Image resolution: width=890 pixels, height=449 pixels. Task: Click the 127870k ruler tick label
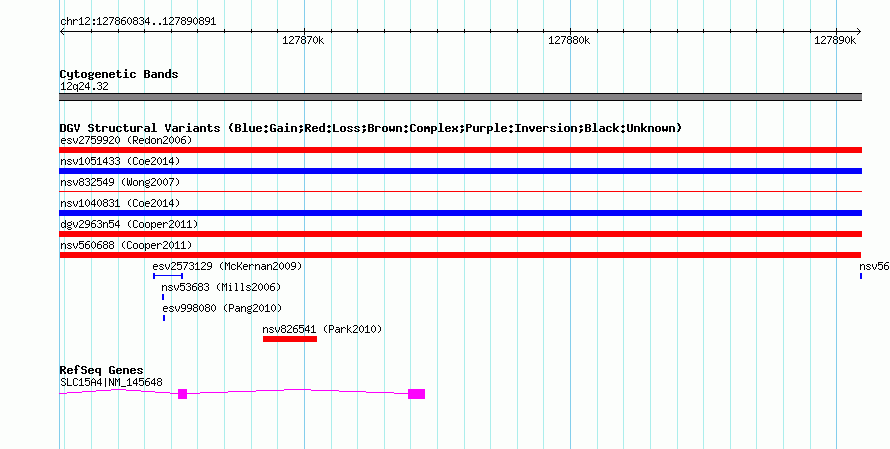point(303,40)
